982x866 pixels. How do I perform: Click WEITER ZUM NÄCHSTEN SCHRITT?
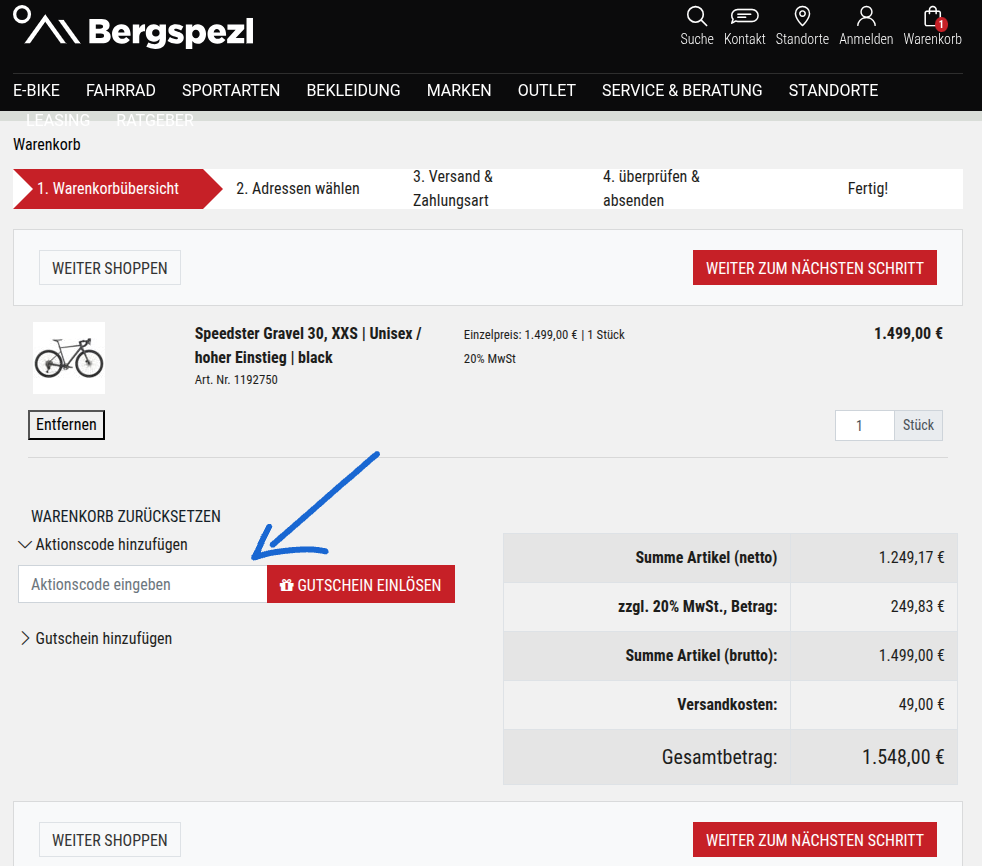point(814,267)
